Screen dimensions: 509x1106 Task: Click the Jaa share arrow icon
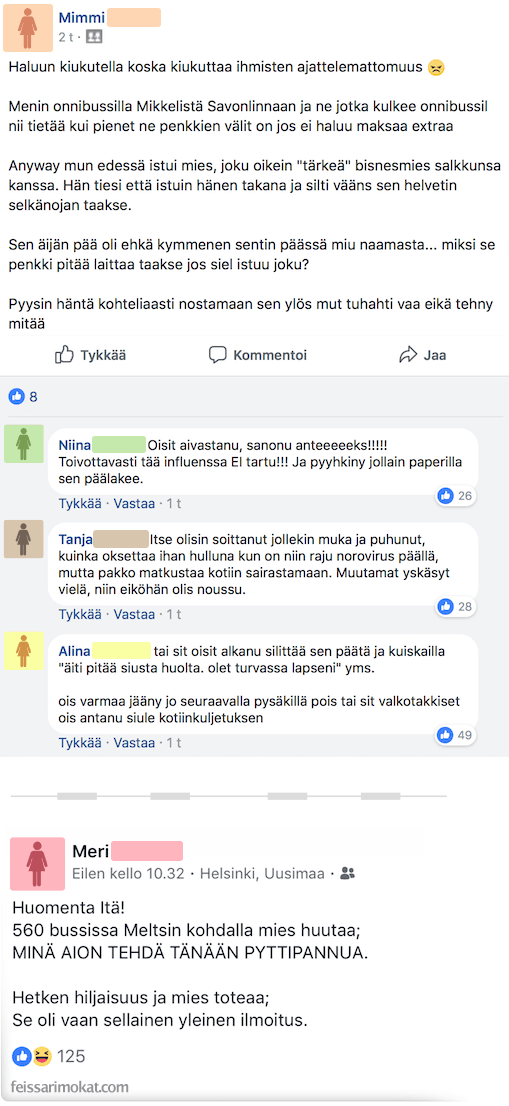click(408, 355)
